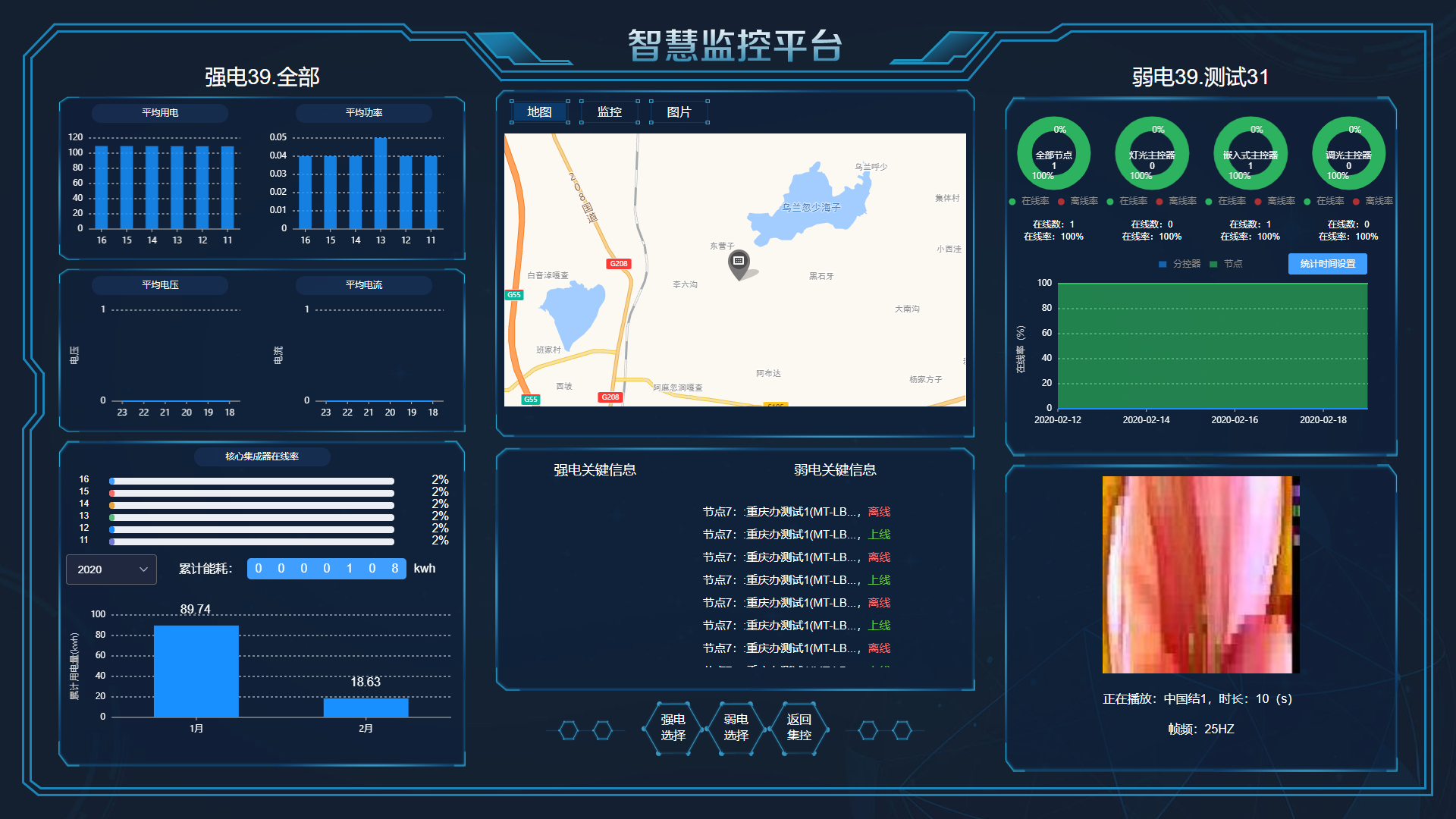1456x819 pixels.
Task: Click the 中国结1 video thumbnail
Action: tap(1200, 575)
